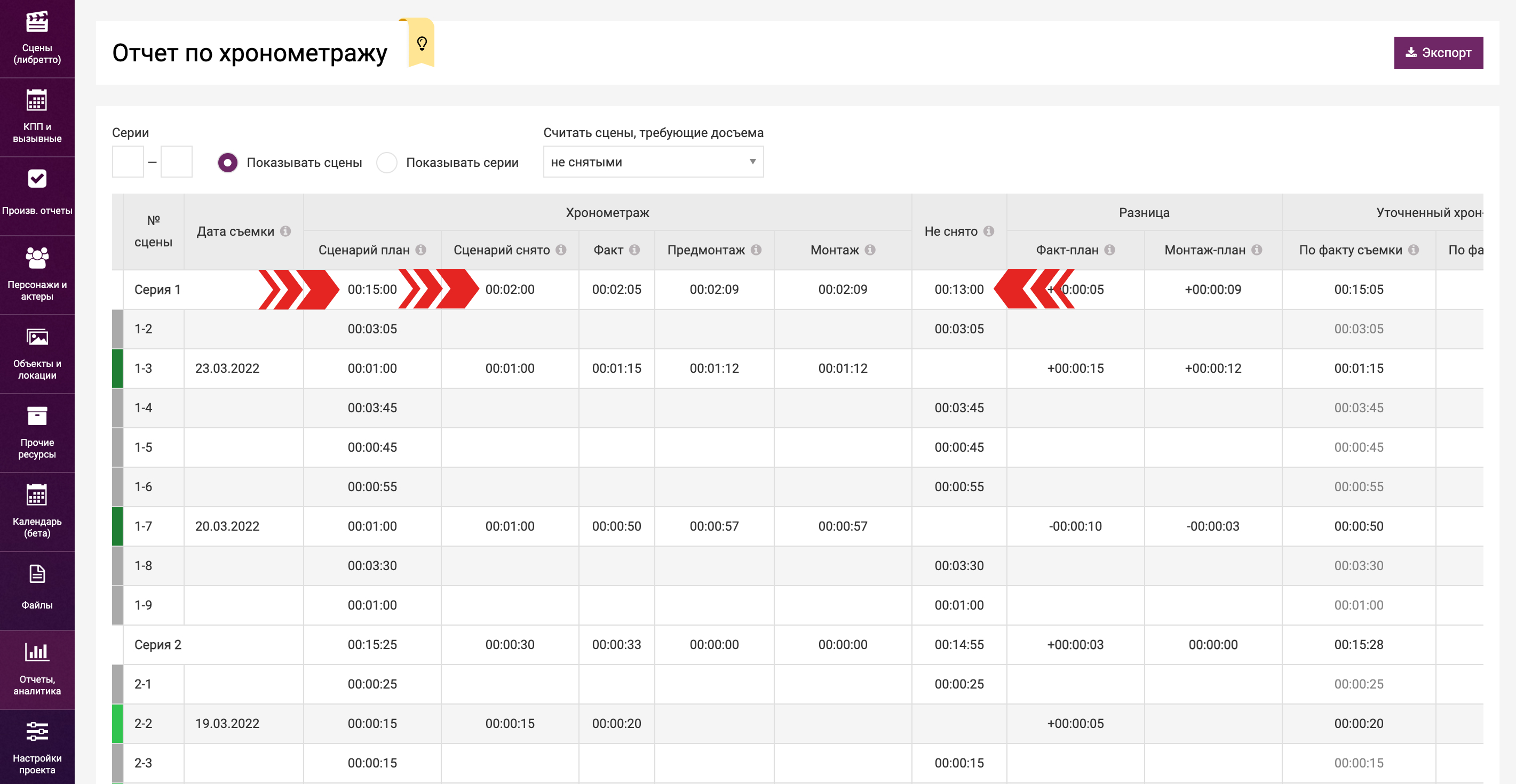This screenshot has width=1516, height=784.
Task: Open Прочие ресурсы box icon
Action: [x=36, y=417]
